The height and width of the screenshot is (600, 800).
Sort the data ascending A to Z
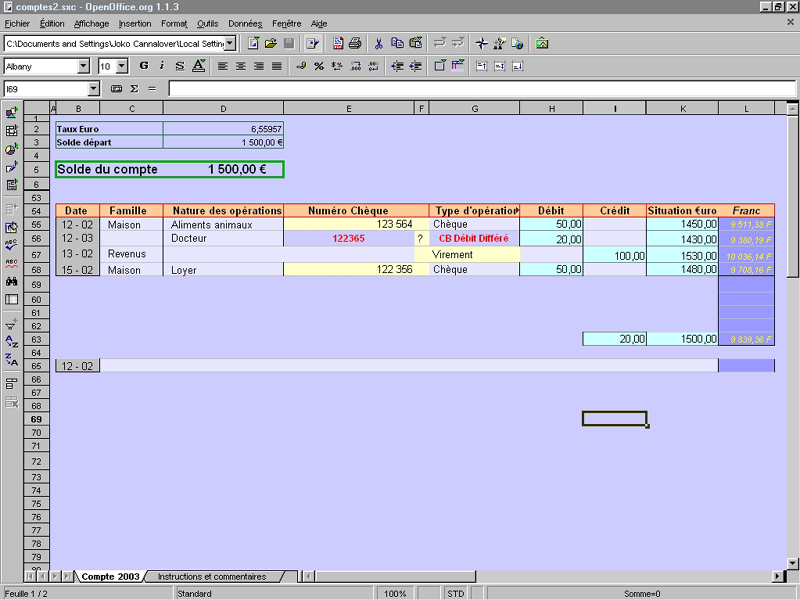pyautogui.click(x=12, y=341)
